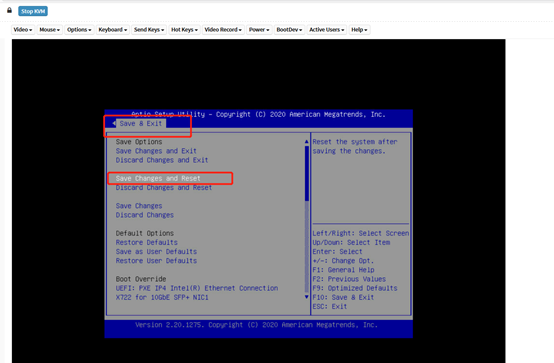Click the 'F9: Optimized Defaults' help line
The width and height of the screenshot is (554, 363).
pos(355,288)
